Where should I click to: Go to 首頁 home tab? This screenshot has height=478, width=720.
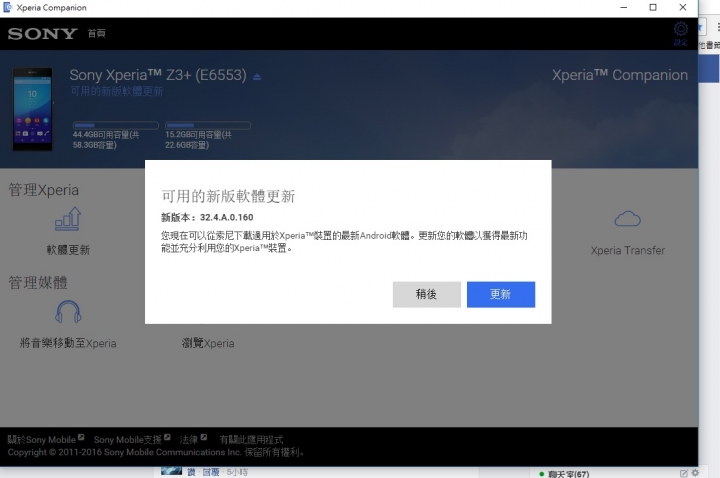click(x=96, y=34)
